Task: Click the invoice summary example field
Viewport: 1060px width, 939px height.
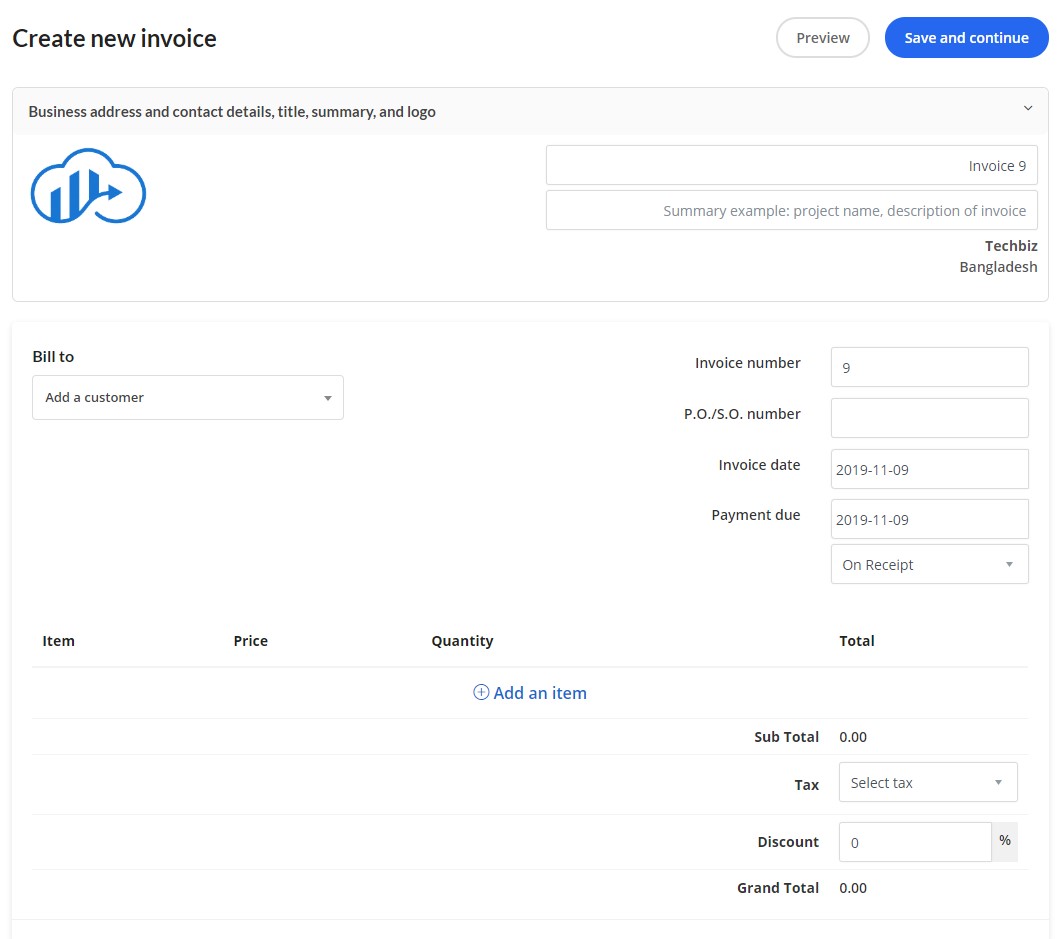Action: pos(791,210)
